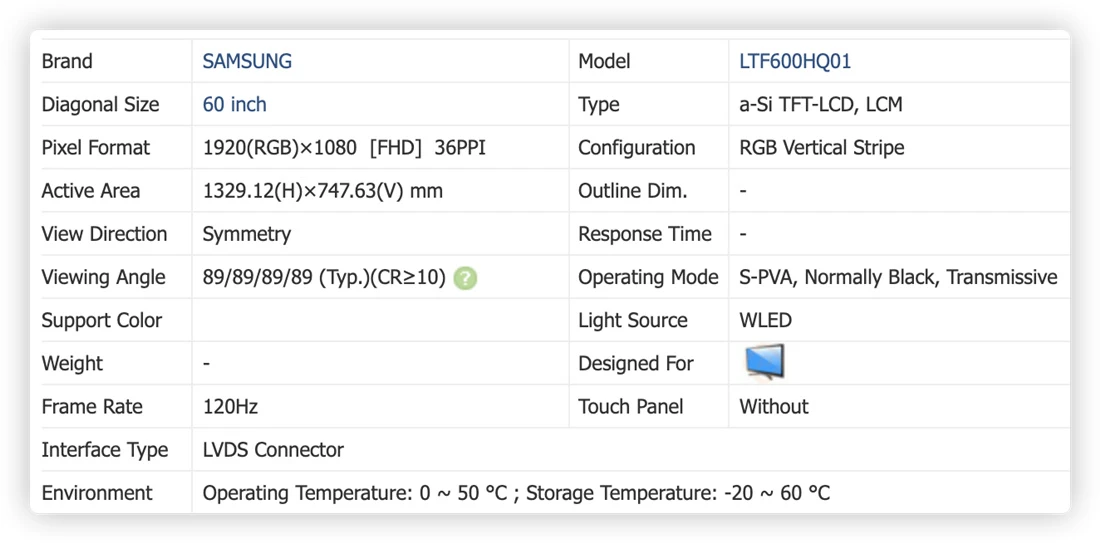The image size is (1100, 543).
Task: Select the LVDS Connector value
Action: click(x=273, y=450)
